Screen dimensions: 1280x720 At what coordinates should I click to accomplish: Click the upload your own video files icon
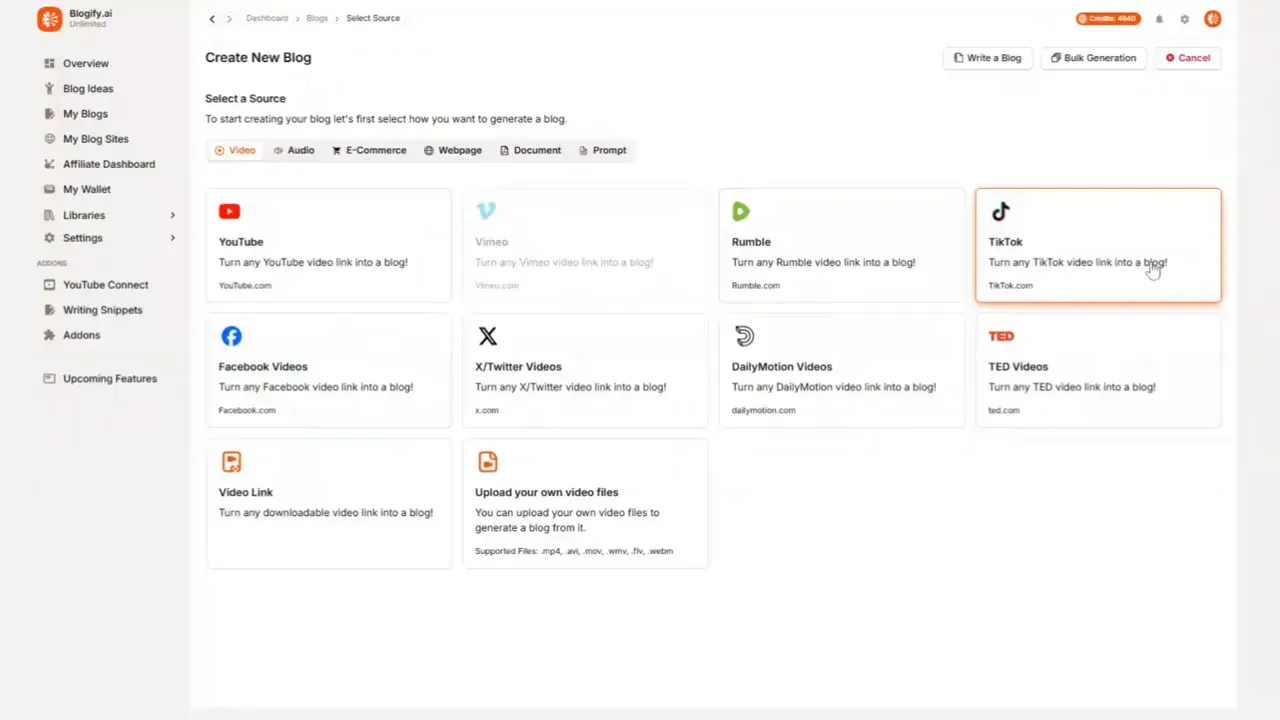[487, 461]
